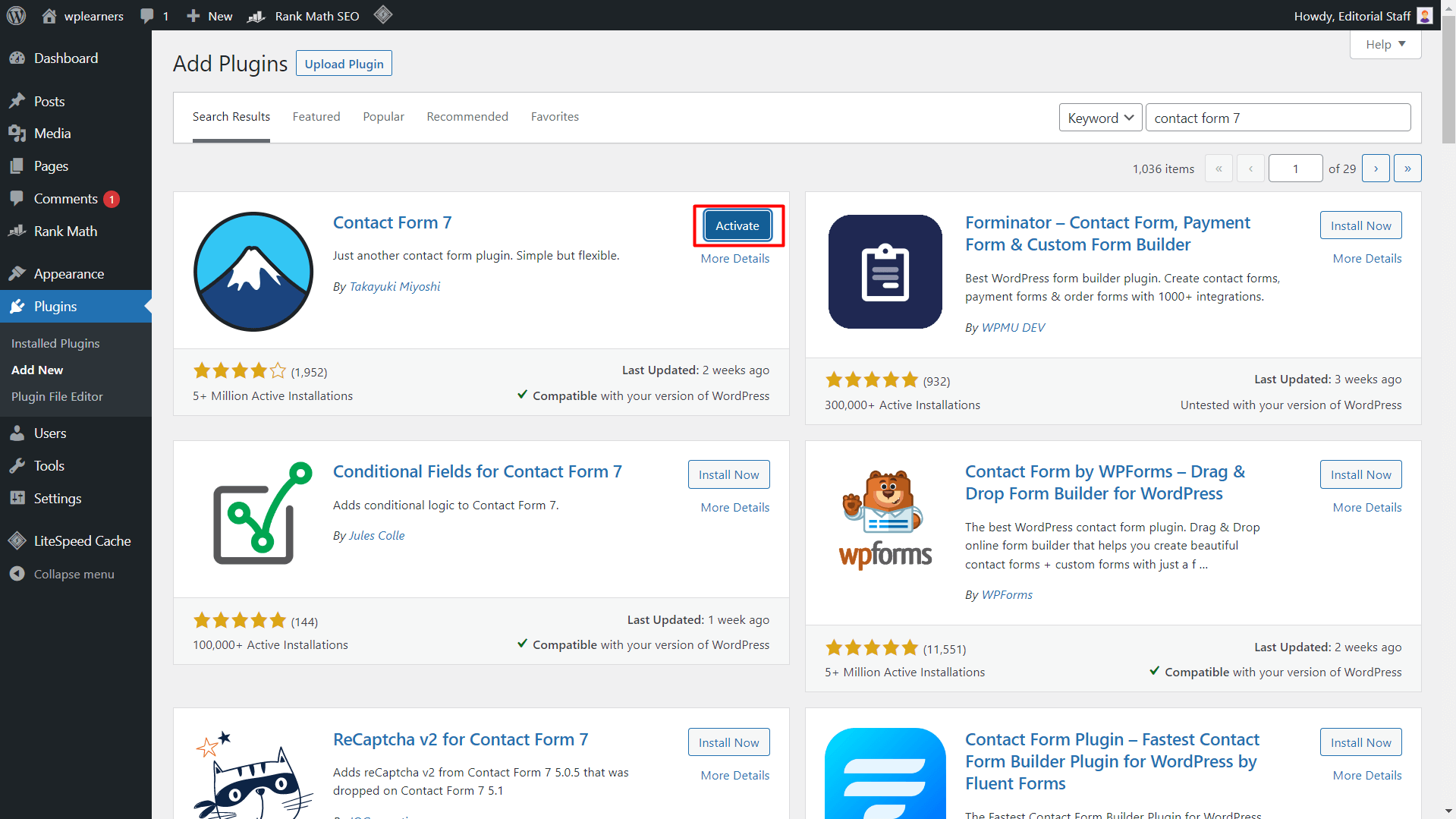
Task: Click the Media icon in sidebar
Action: pyautogui.click(x=17, y=134)
